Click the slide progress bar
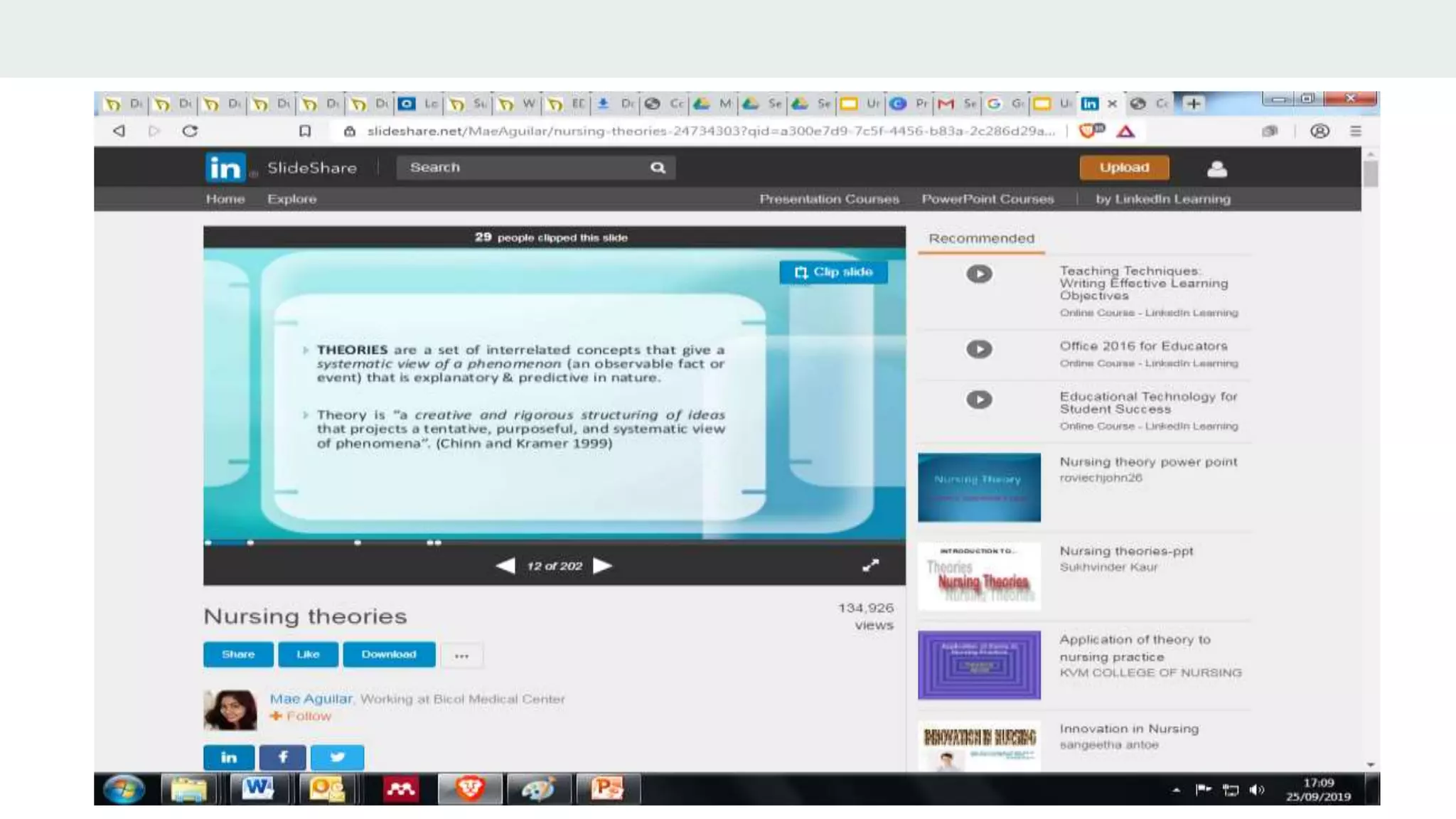The width and height of the screenshot is (1456, 819). point(555,542)
